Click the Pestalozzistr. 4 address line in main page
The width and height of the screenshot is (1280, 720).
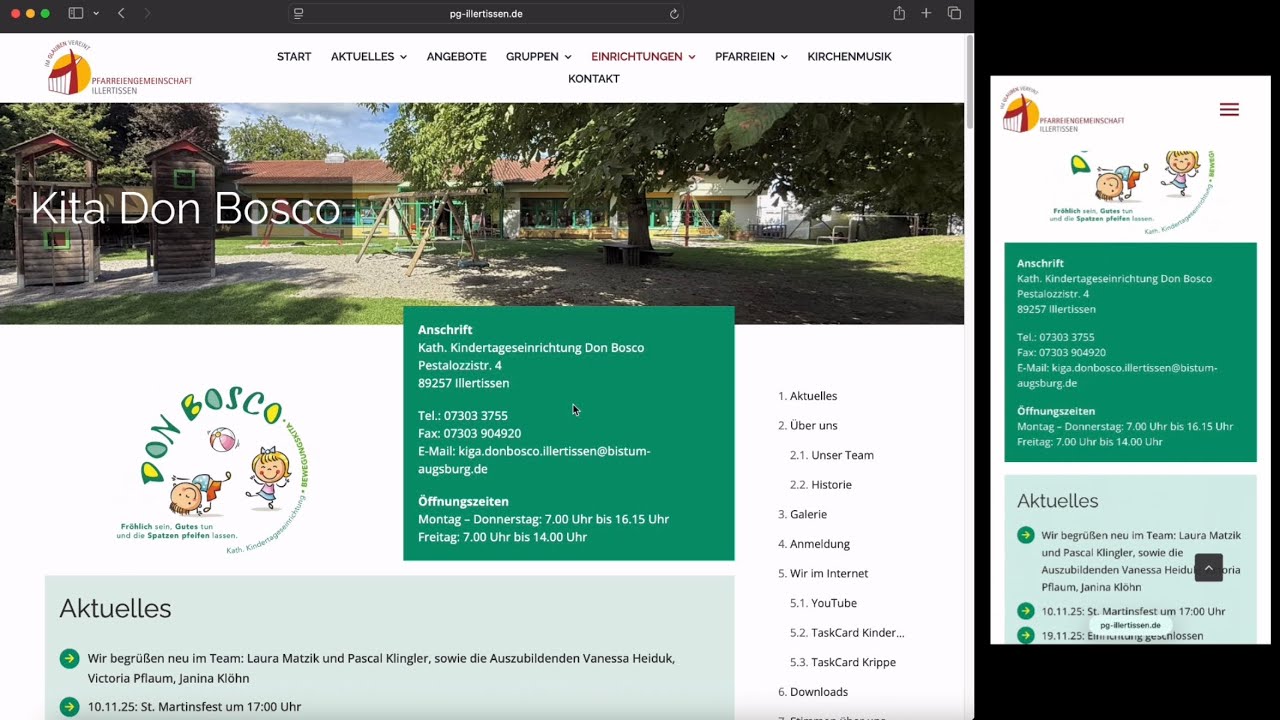[460, 365]
